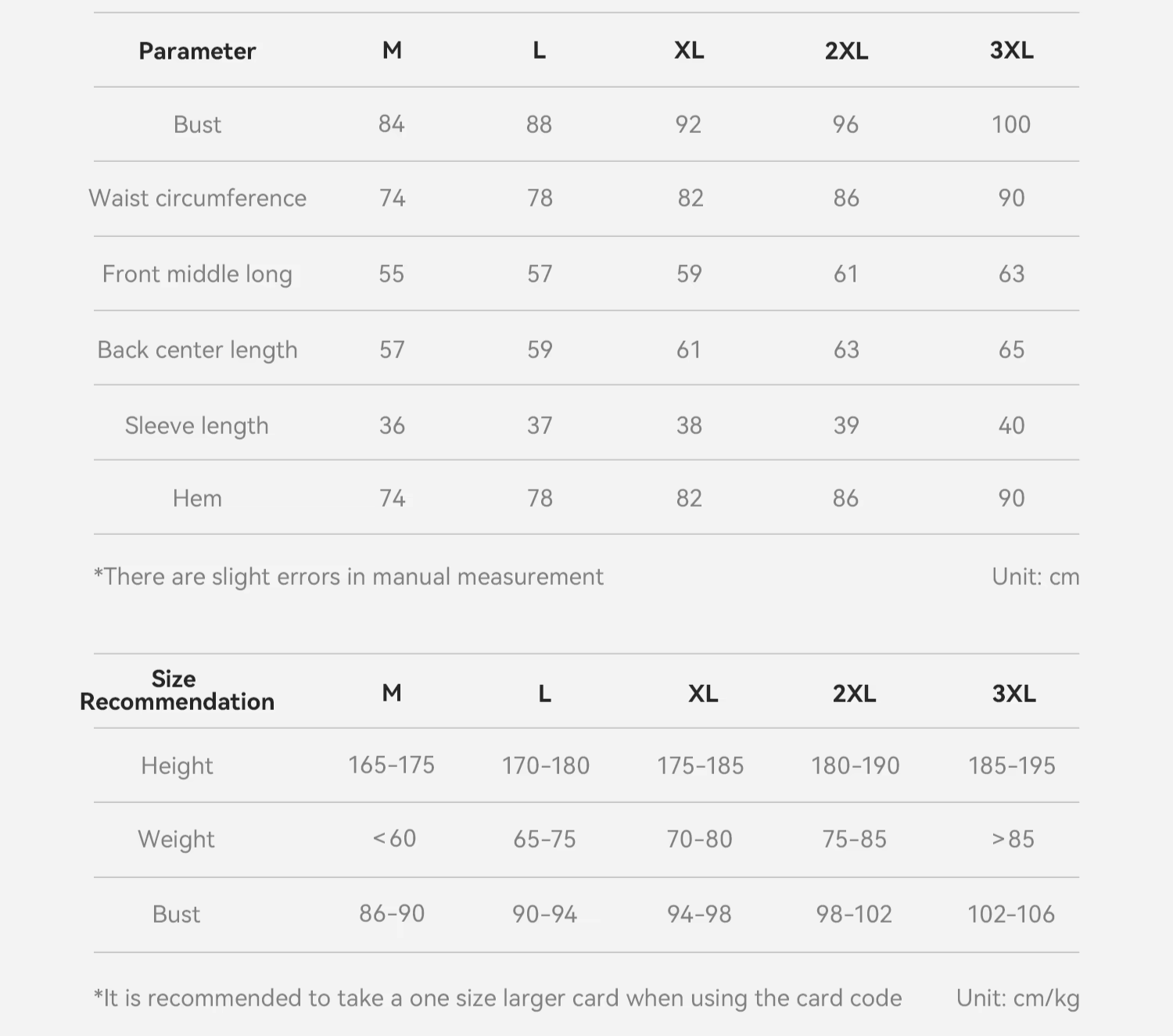Click height range 165-175 for M

391,765
